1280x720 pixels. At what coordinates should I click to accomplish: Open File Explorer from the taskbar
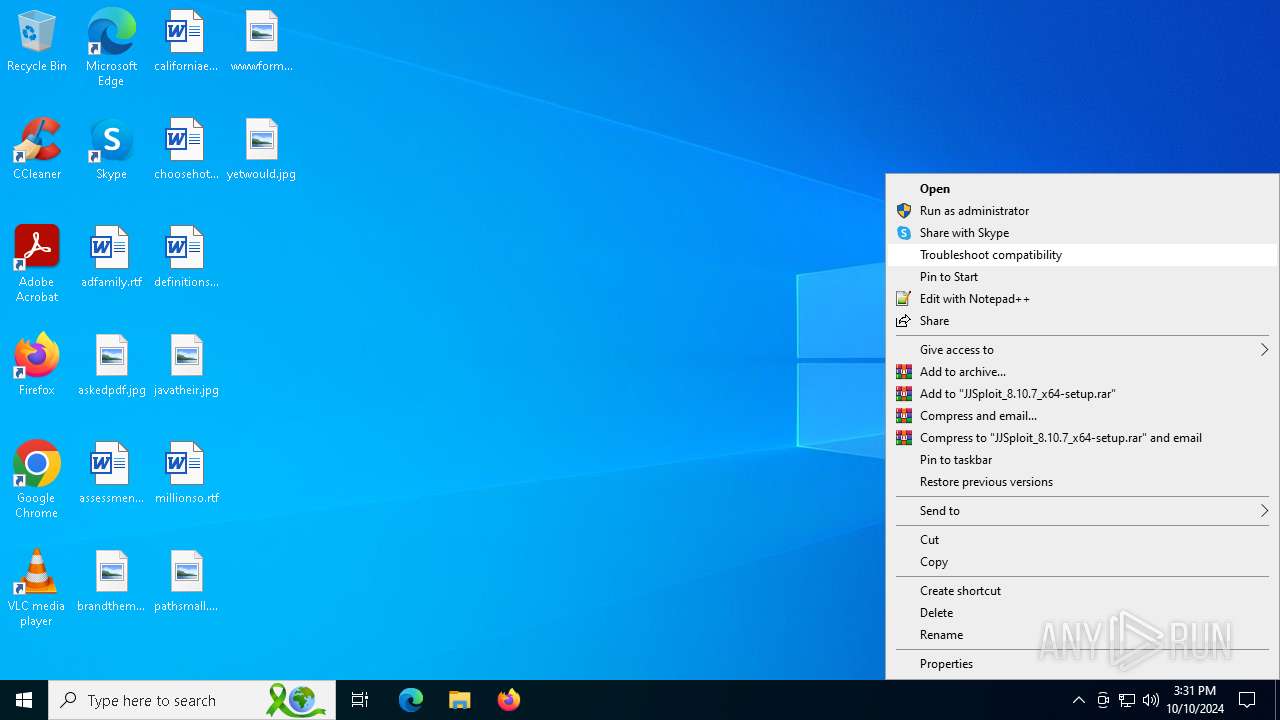[x=460, y=700]
